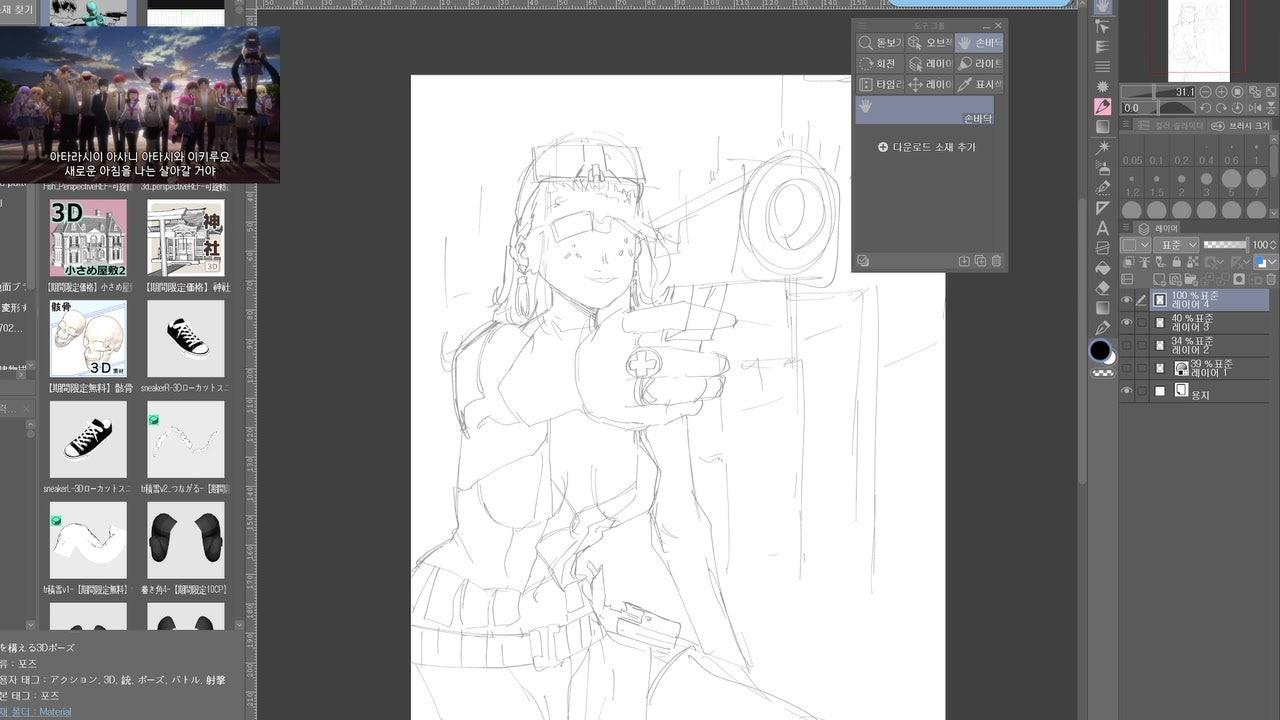Toggle visibility of layer 3 (레이어 3)
This screenshot has height=720, width=1280.
(x=1127, y=322)
